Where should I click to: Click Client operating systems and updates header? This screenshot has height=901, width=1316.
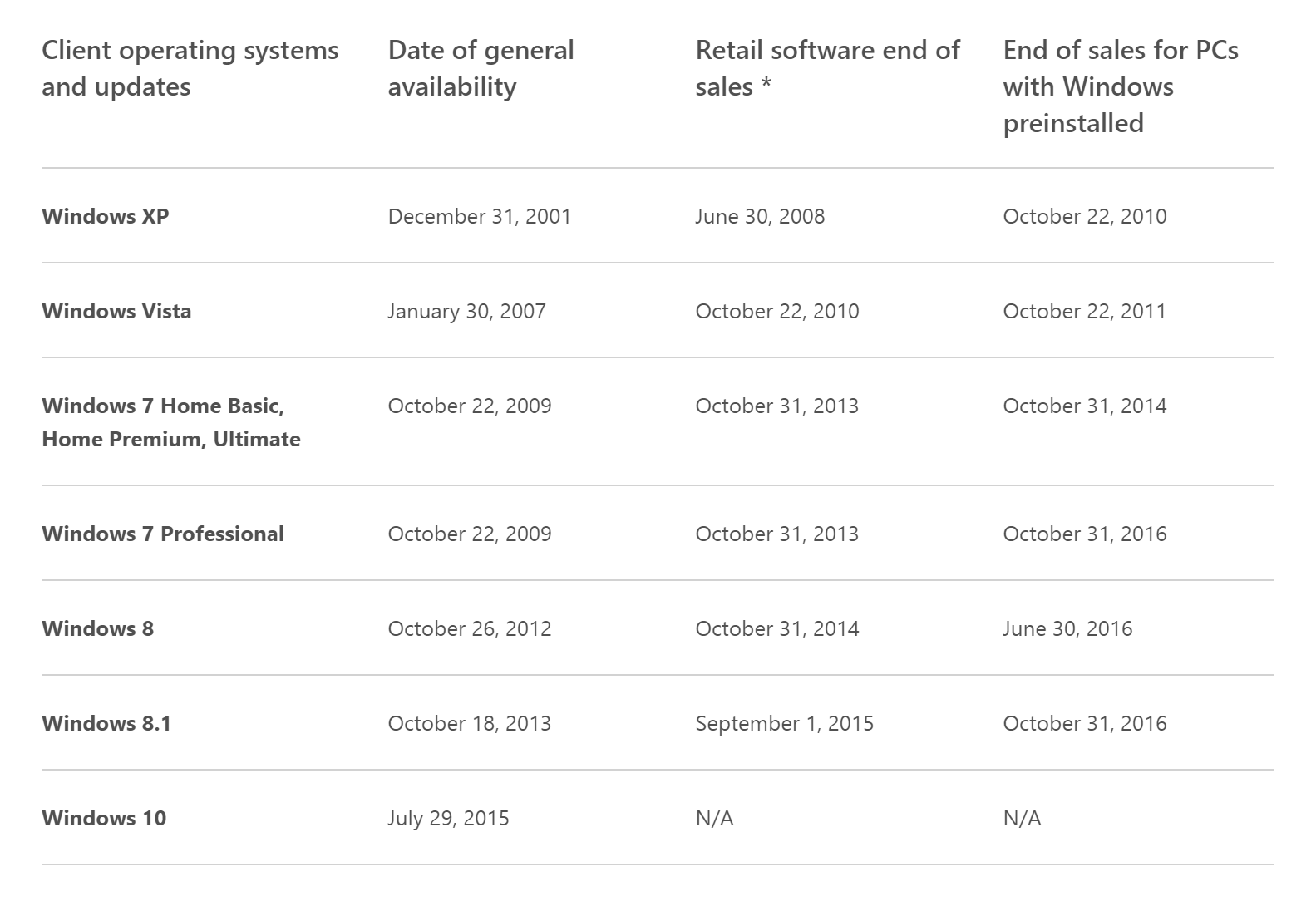[190, 68]
